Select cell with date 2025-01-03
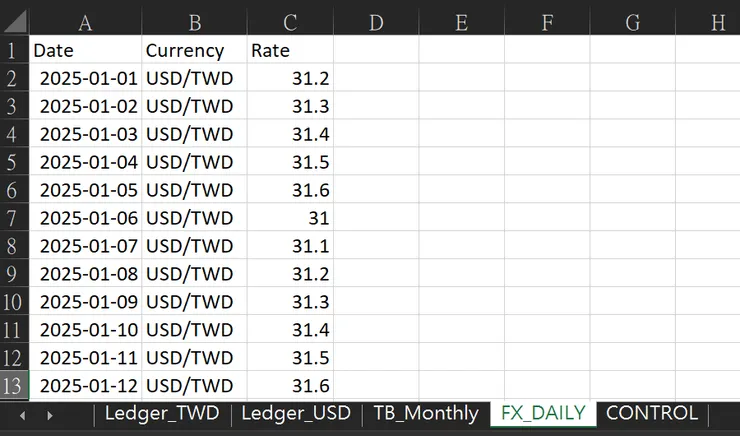The width and height of the screenshot is (740, 436). (85, 133)
